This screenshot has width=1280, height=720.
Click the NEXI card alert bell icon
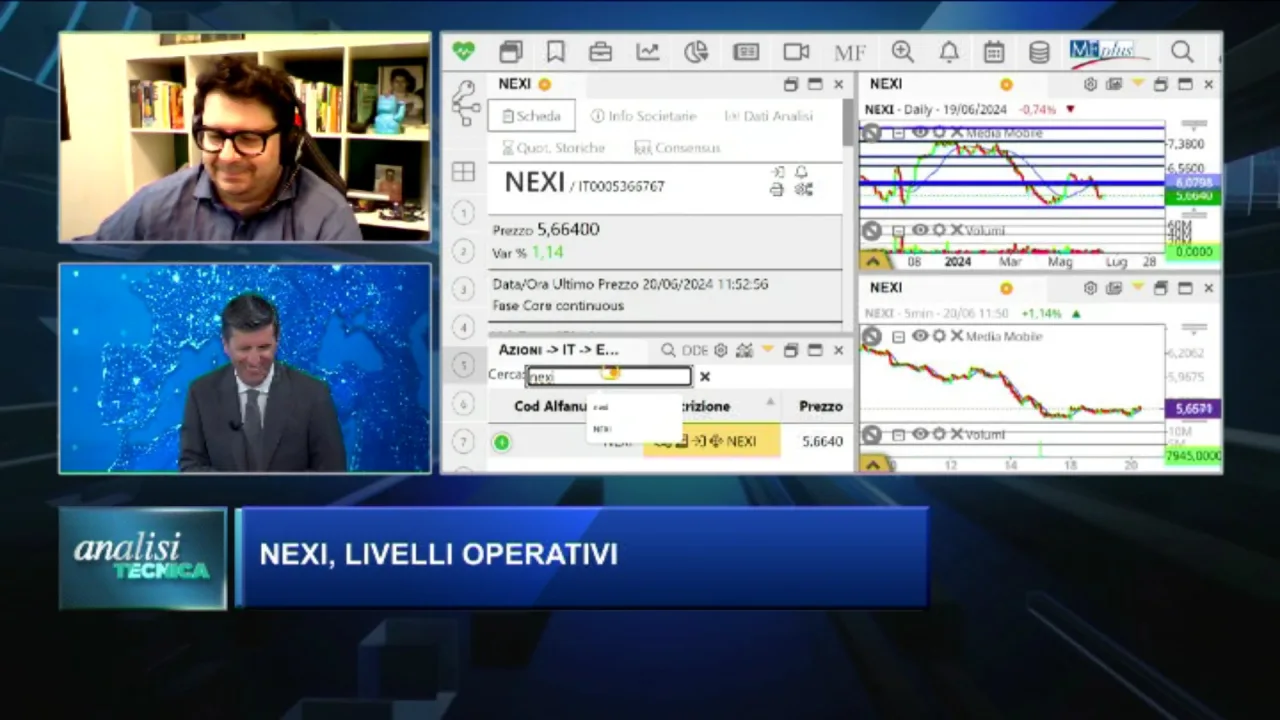pos(801,173)
